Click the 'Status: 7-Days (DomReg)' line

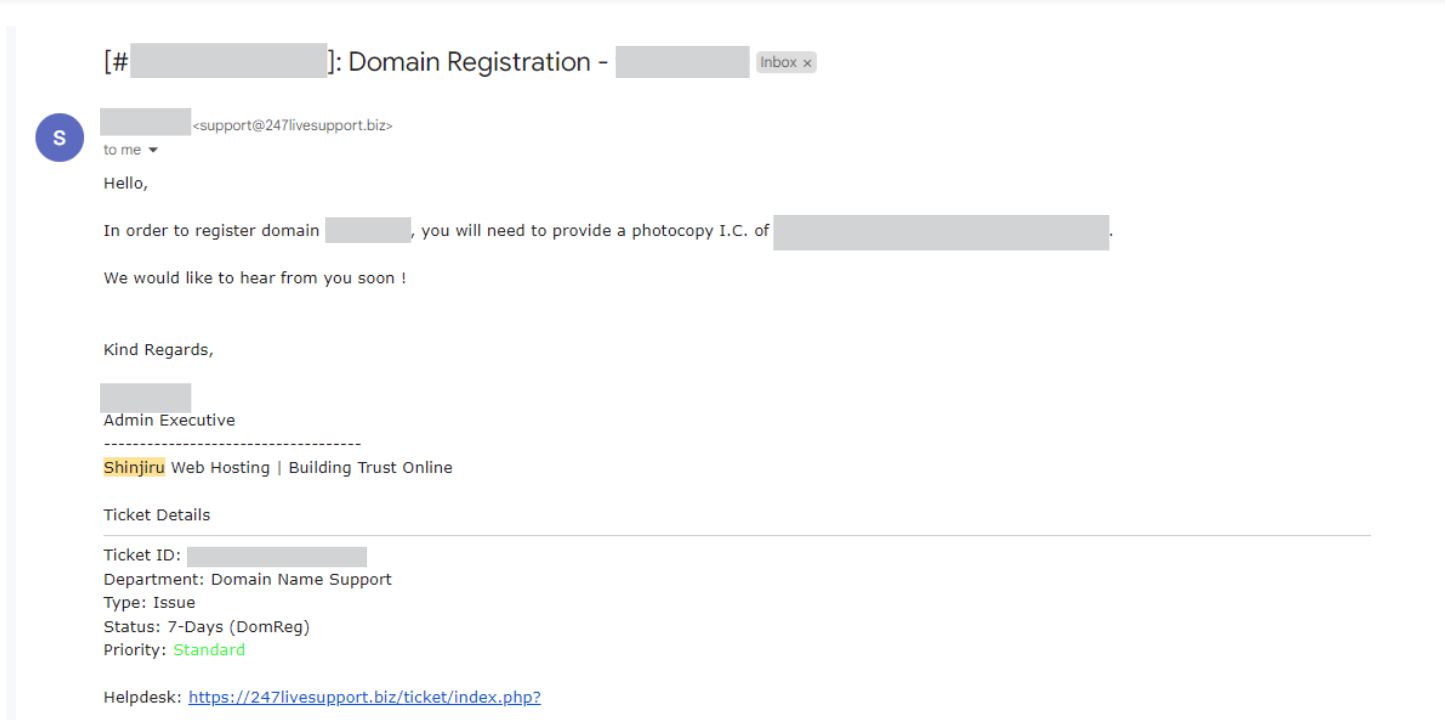click(x=207, y=627)
